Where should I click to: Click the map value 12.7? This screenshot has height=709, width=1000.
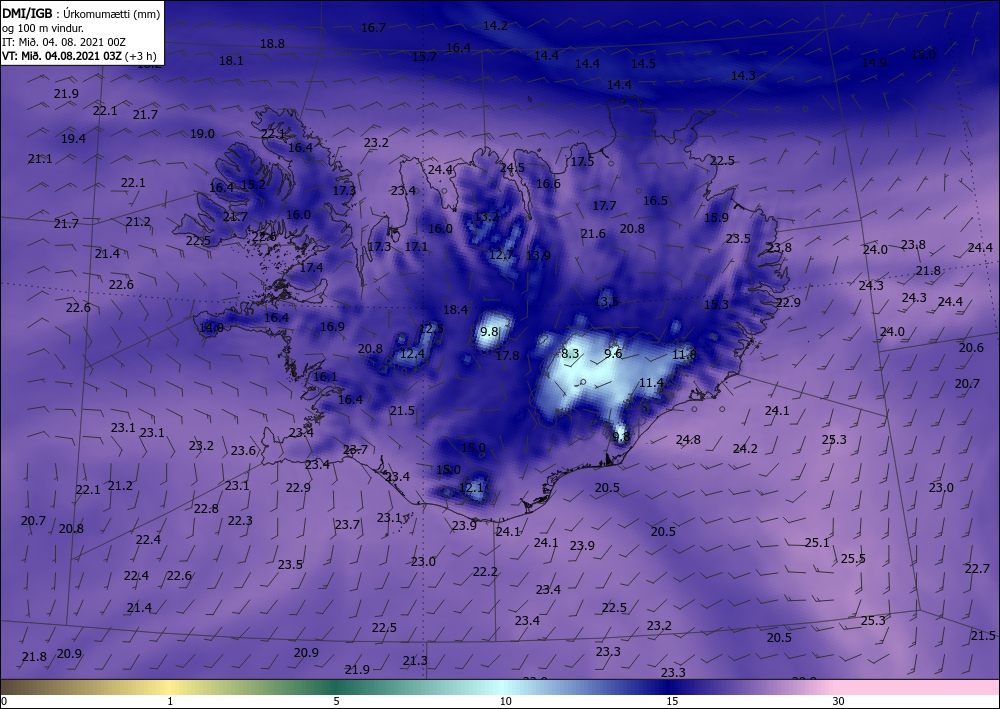(501, 255)
